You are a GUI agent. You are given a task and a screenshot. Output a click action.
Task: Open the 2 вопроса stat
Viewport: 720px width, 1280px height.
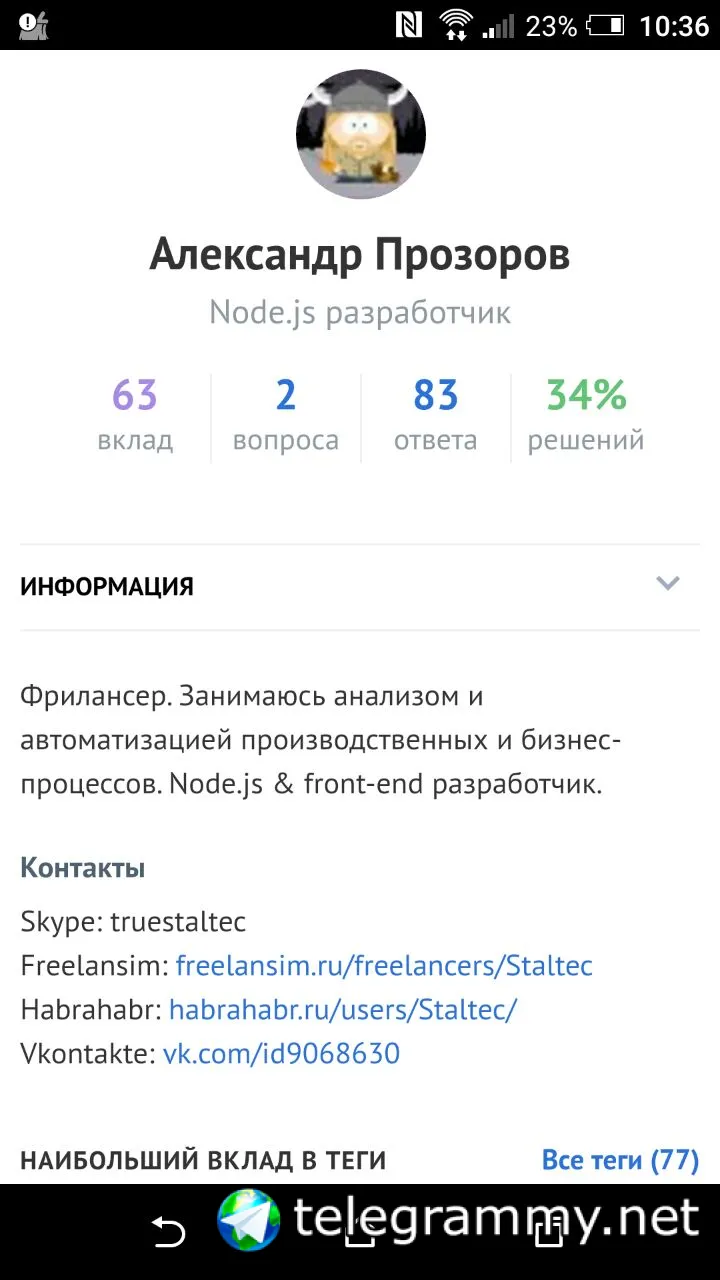point(286,415)
